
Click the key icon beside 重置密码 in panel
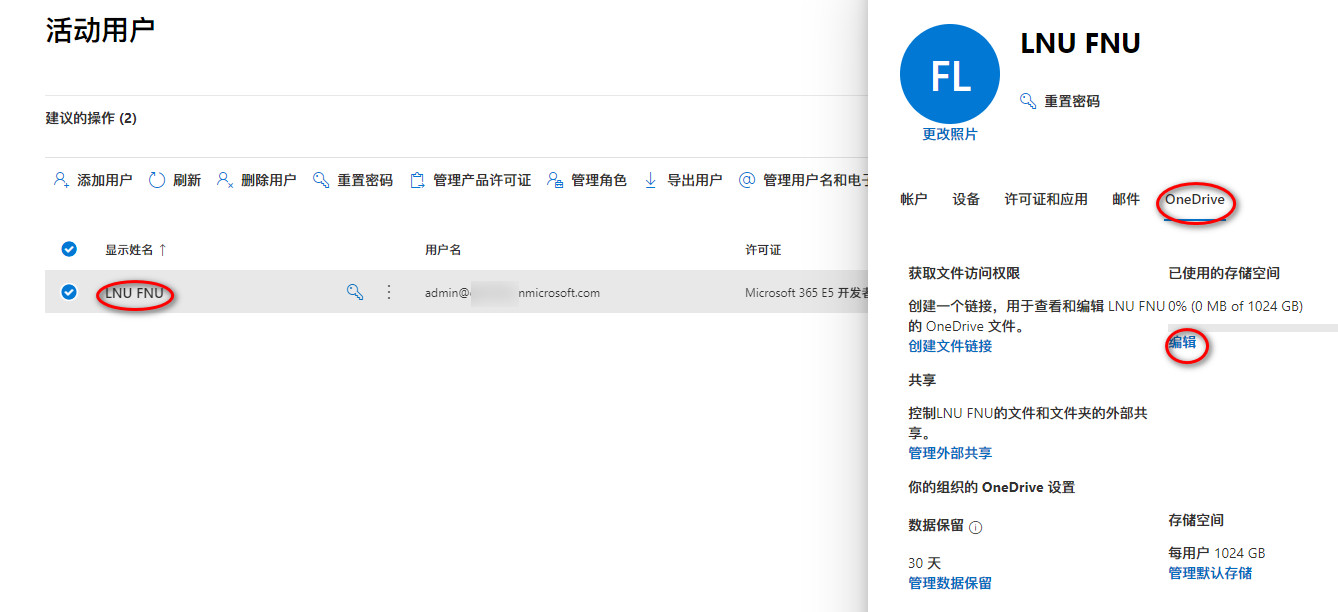[1028, 101]
